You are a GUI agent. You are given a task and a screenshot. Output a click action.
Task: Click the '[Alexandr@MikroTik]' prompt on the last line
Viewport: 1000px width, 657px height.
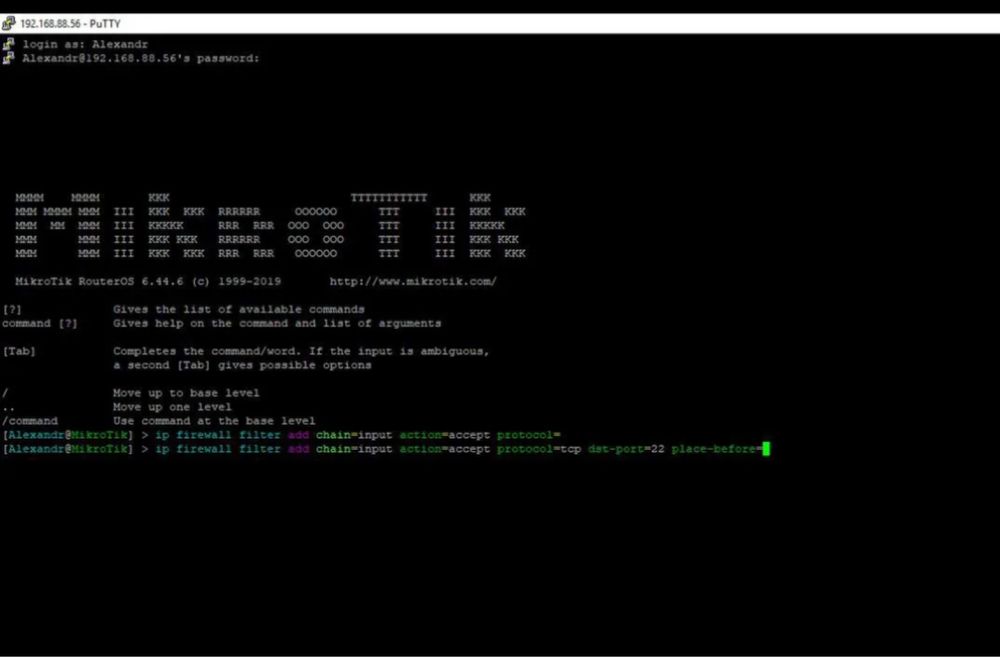point(68,449)
